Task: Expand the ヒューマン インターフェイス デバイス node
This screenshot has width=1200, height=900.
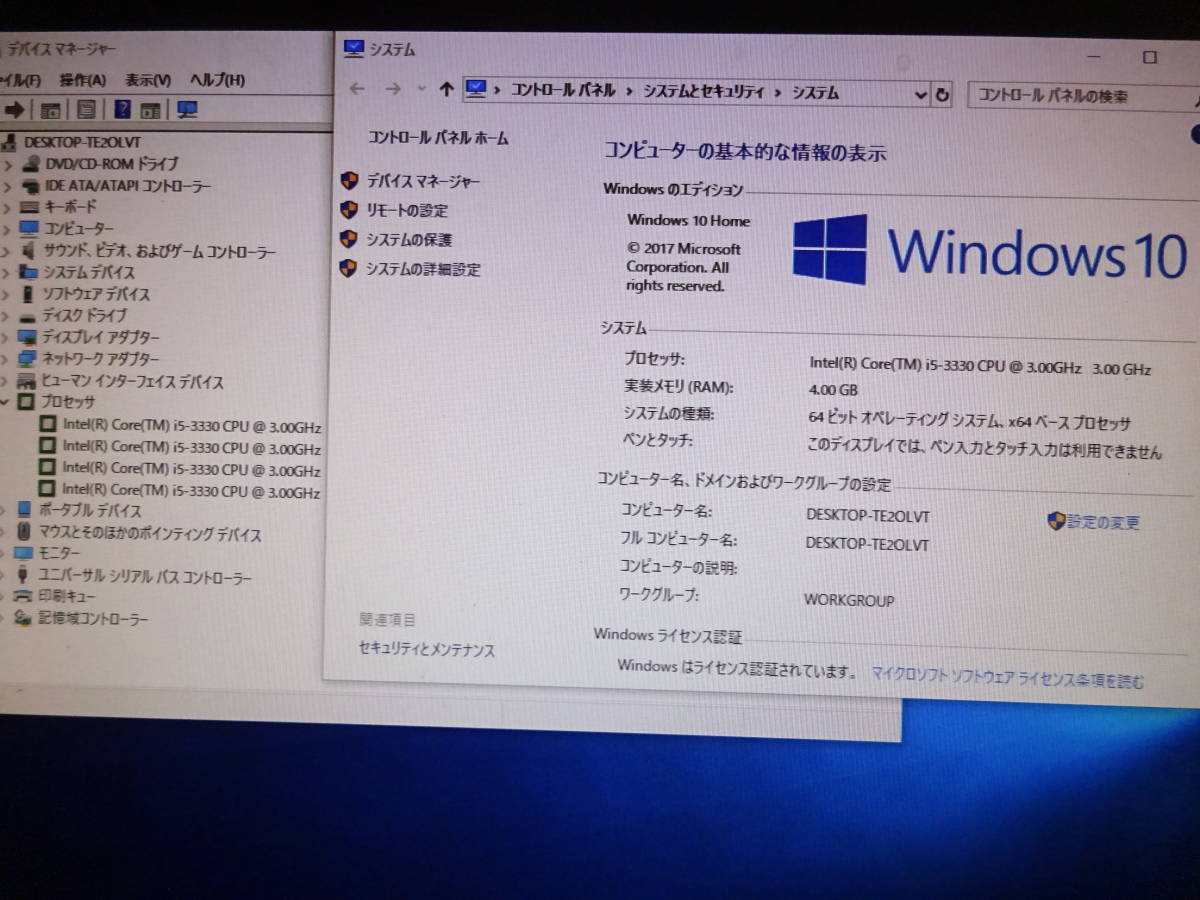Action: 6,381
